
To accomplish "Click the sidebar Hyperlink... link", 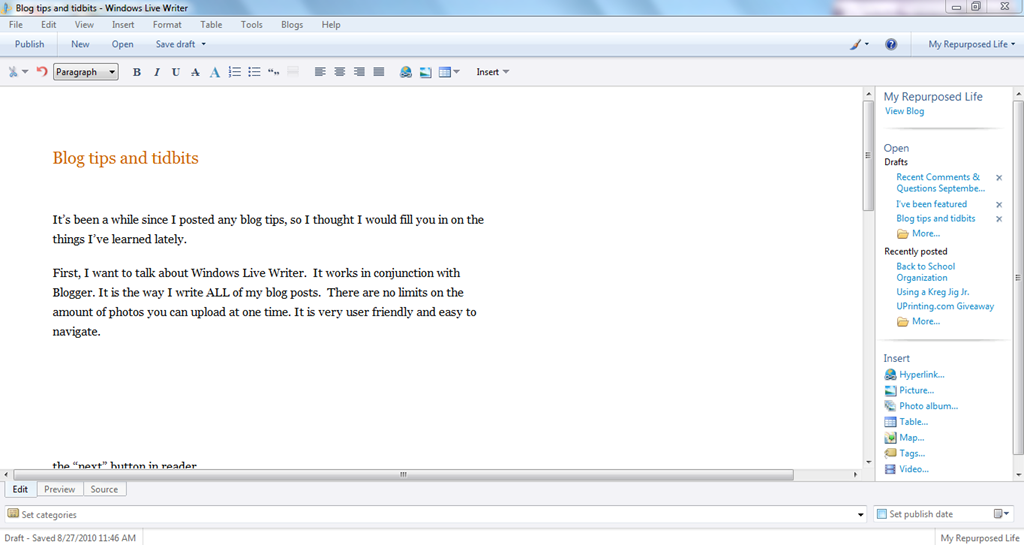I will point(921,375).
